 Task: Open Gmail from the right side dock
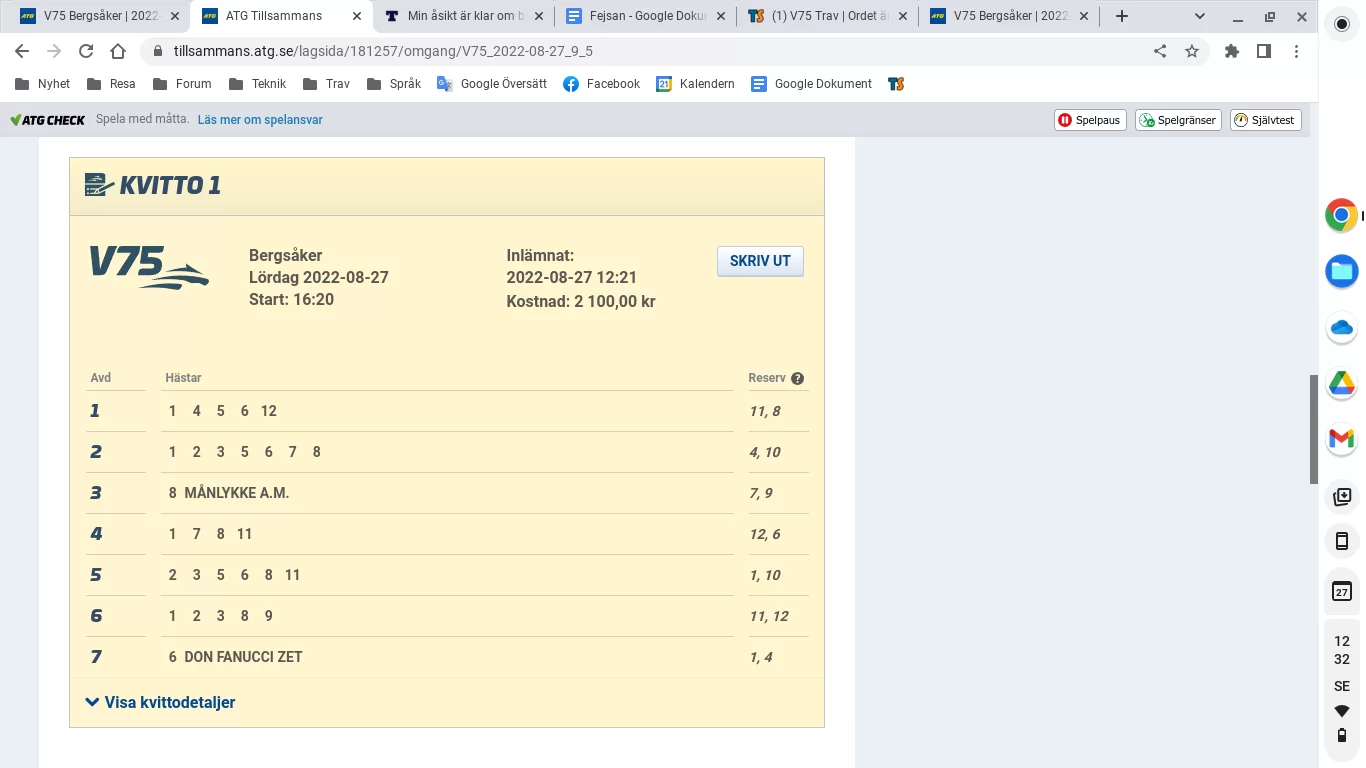click(1341, 439)
